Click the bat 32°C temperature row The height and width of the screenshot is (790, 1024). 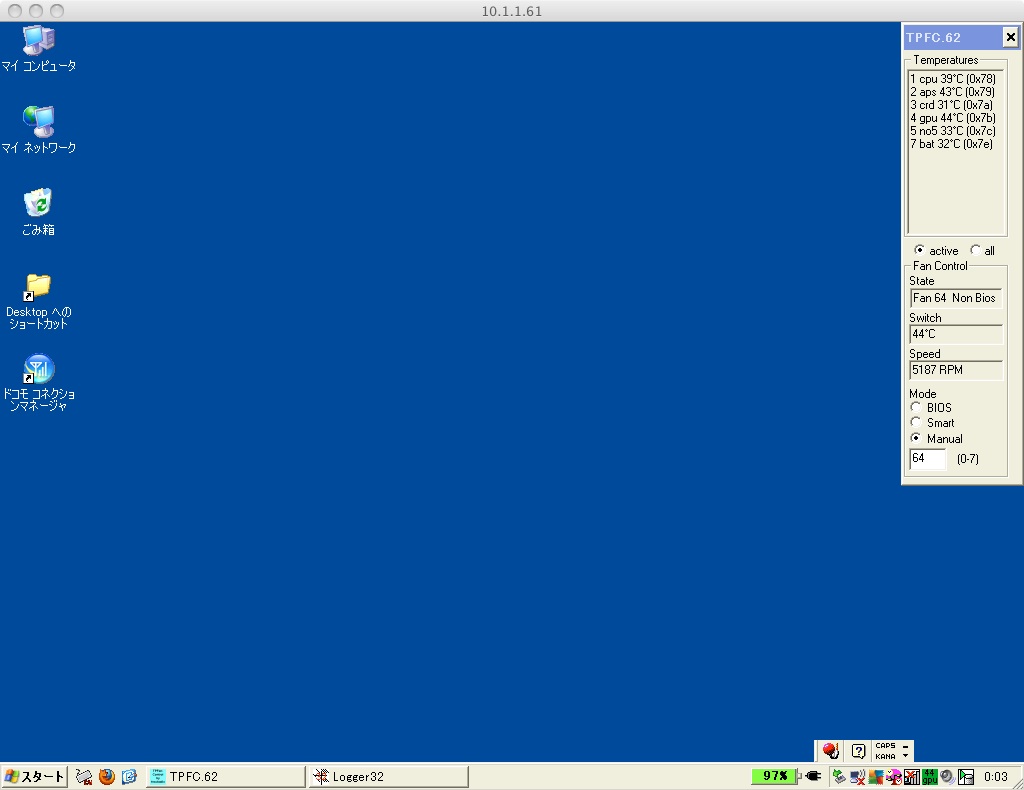pyautogui.click(x=952, y=144)
